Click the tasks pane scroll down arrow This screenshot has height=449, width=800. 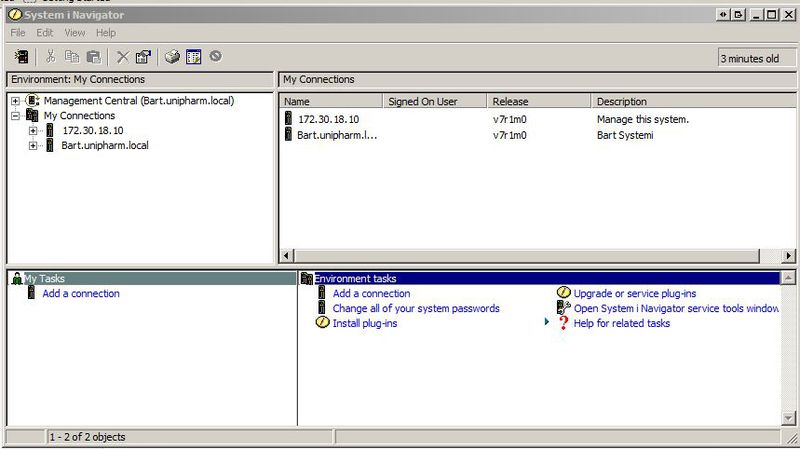coord(788,418)
